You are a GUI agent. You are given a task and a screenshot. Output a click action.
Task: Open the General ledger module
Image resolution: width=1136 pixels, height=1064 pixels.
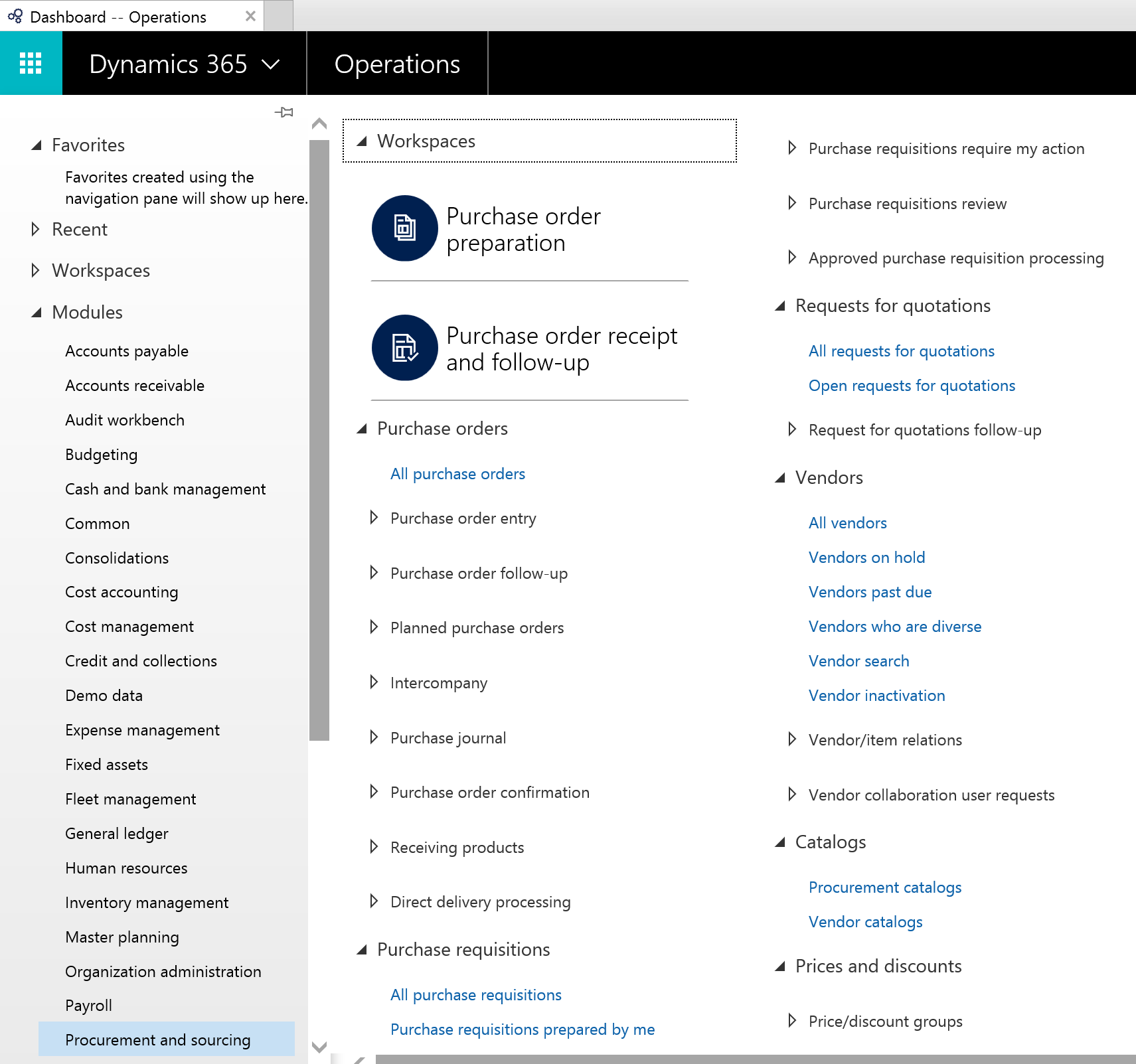[x=117, y=834]
